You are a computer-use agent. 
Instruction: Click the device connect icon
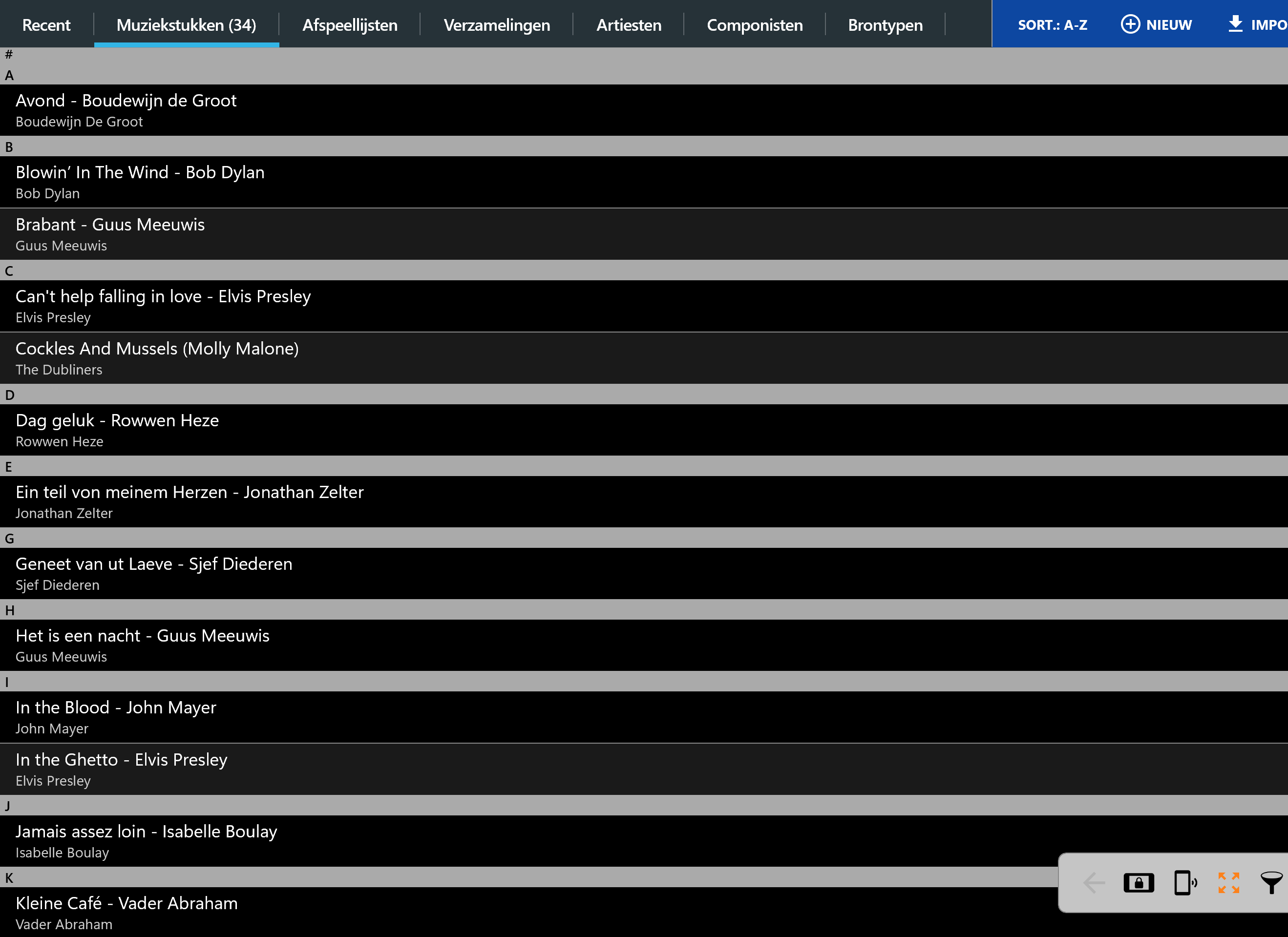coord(1185,883)
